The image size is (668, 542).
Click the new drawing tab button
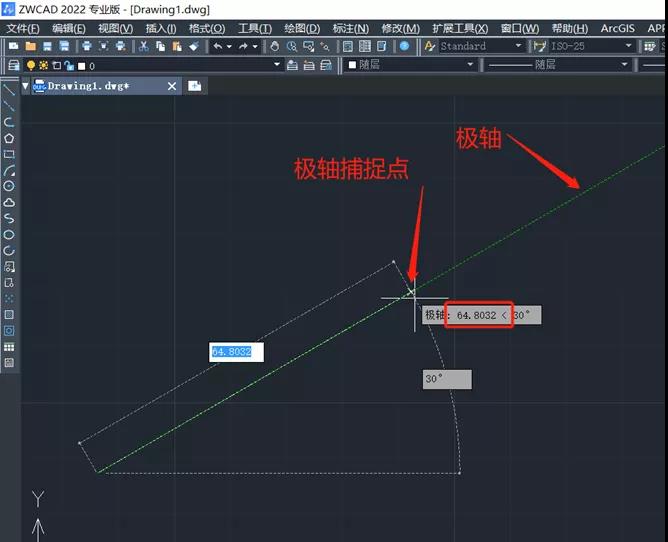pos(195,86)
